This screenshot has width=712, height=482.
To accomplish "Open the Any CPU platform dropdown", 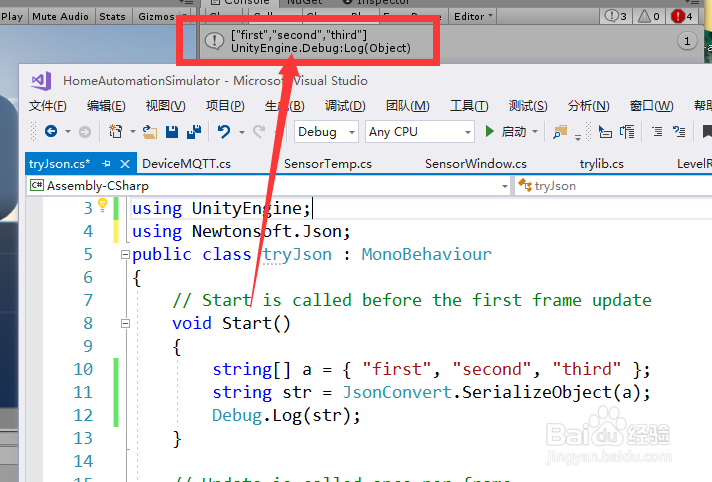I will coord(420,132).
